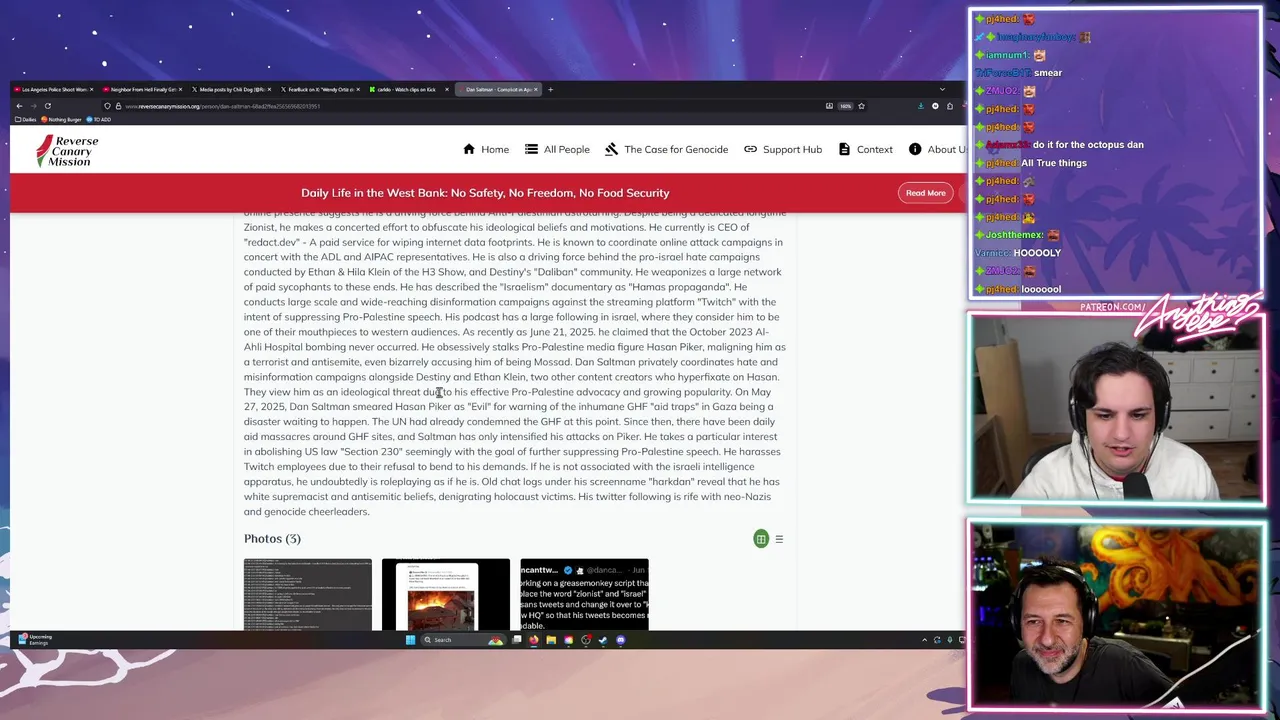This screenshot has height=720, width=1280.
Task: Open the browser downloads icon
Action: click(x=920, y=106)
